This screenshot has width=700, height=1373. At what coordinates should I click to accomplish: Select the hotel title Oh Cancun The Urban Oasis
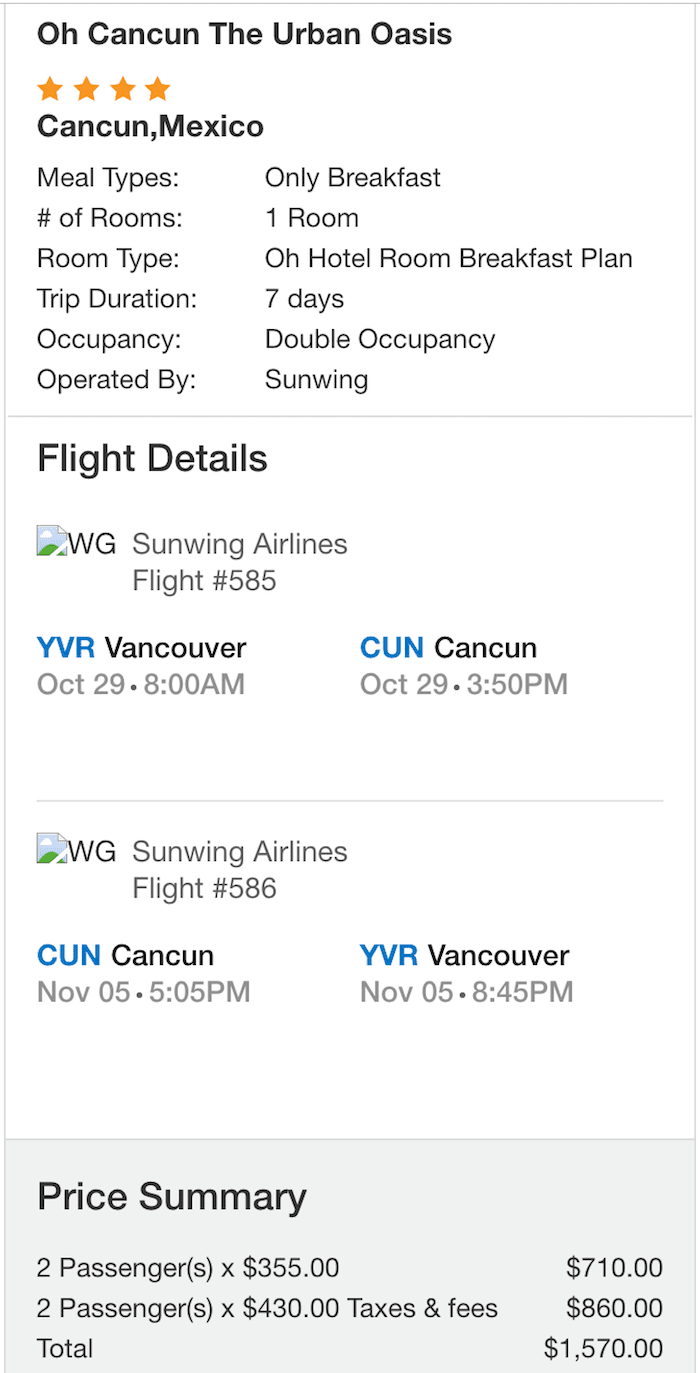tap(244, 34)
